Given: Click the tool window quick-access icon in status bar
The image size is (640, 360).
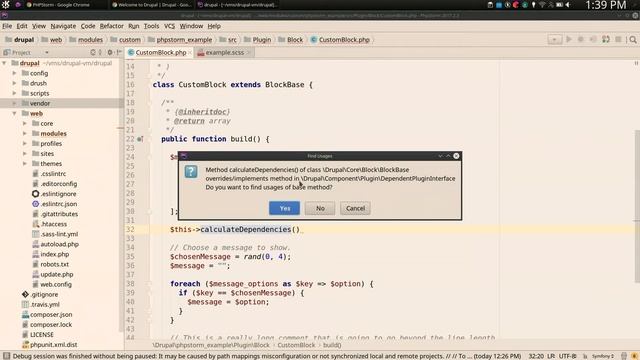Looking at the screenshot, I should pyautogui.click(x=6, y=356).
